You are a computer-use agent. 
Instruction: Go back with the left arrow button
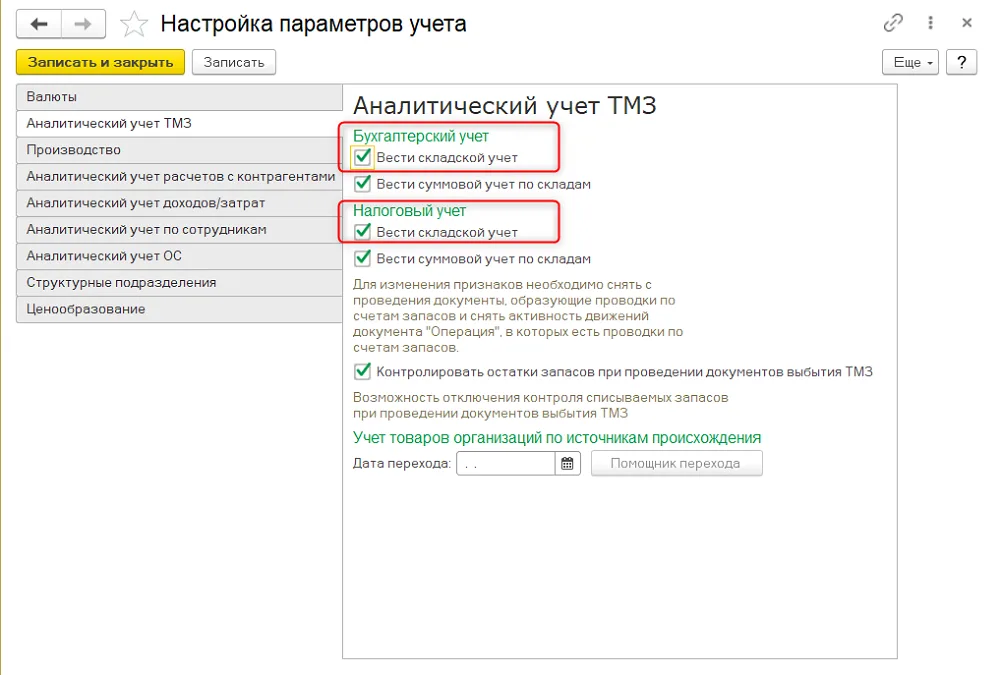(x=39, y=24)
